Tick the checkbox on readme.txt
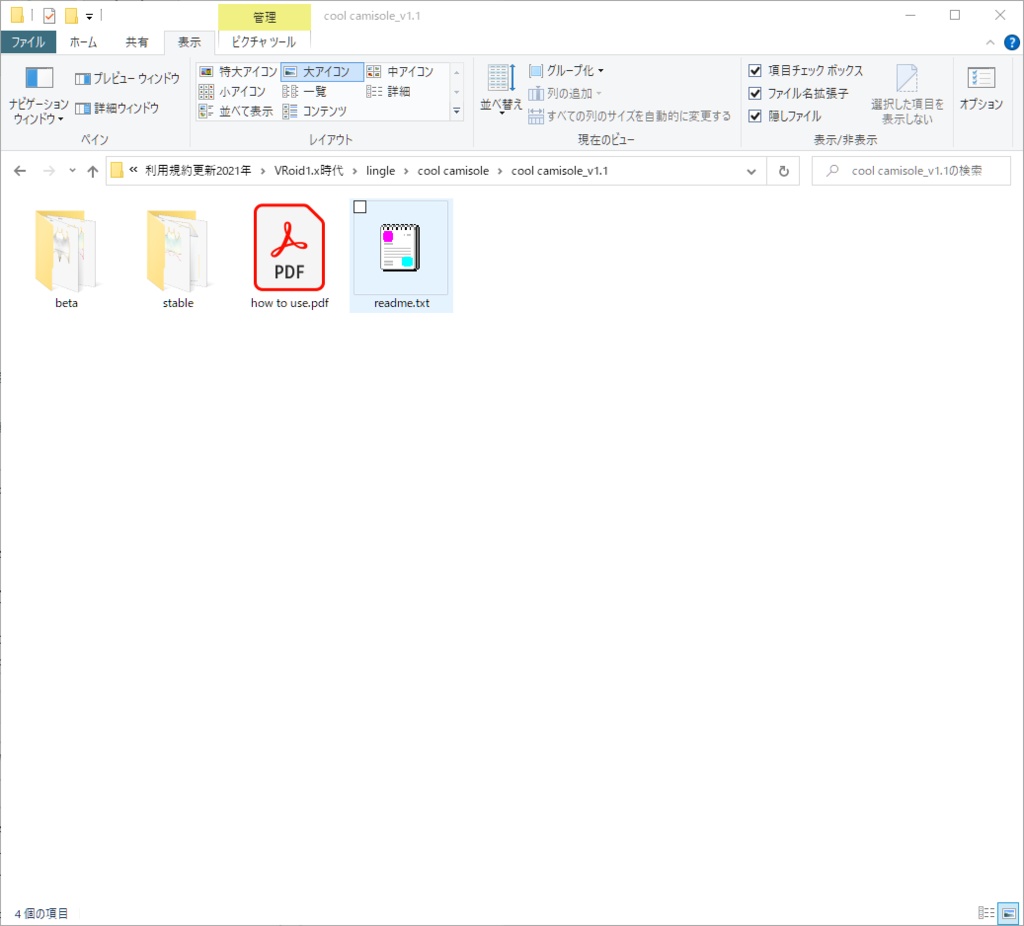 [360, 207]
